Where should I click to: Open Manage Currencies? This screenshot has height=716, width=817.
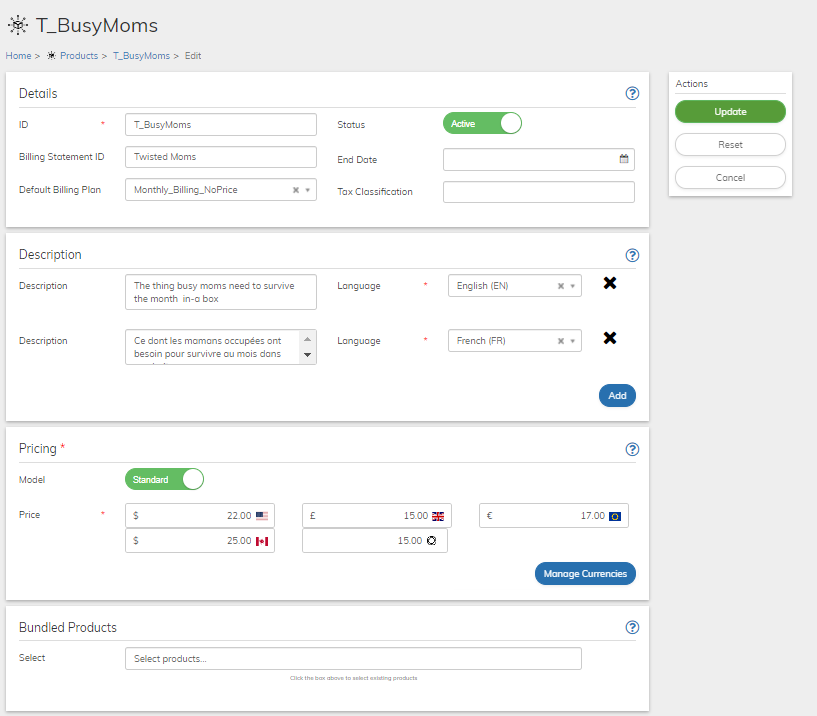pyautogui.click(x=585, y=574)
